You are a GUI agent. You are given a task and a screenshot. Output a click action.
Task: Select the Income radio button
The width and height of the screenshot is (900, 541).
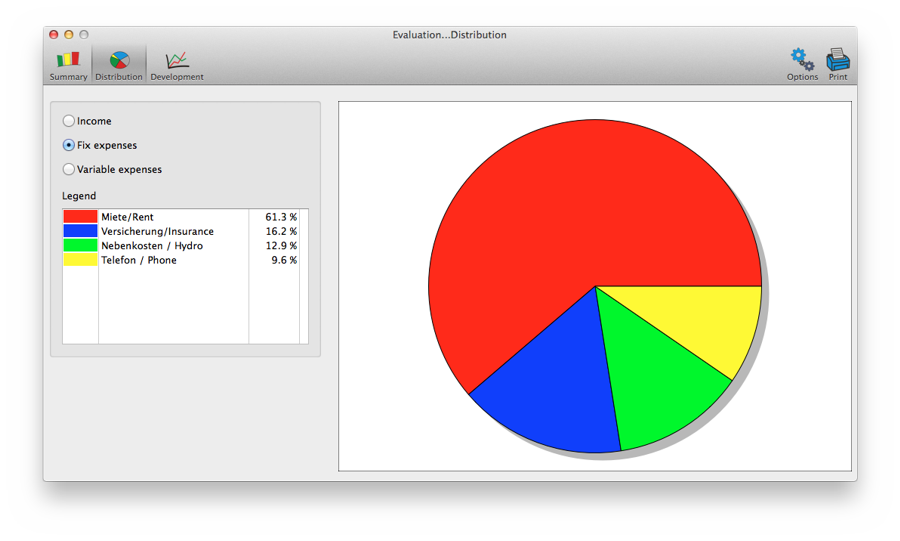(69, 121)
